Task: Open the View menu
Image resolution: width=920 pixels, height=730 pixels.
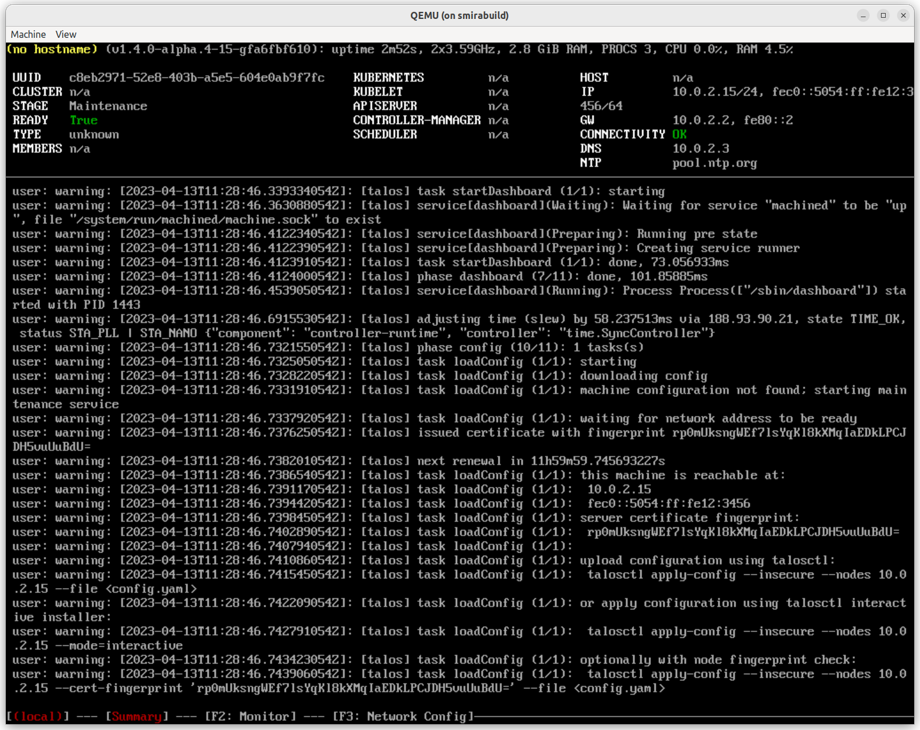Action: (66, 35)
